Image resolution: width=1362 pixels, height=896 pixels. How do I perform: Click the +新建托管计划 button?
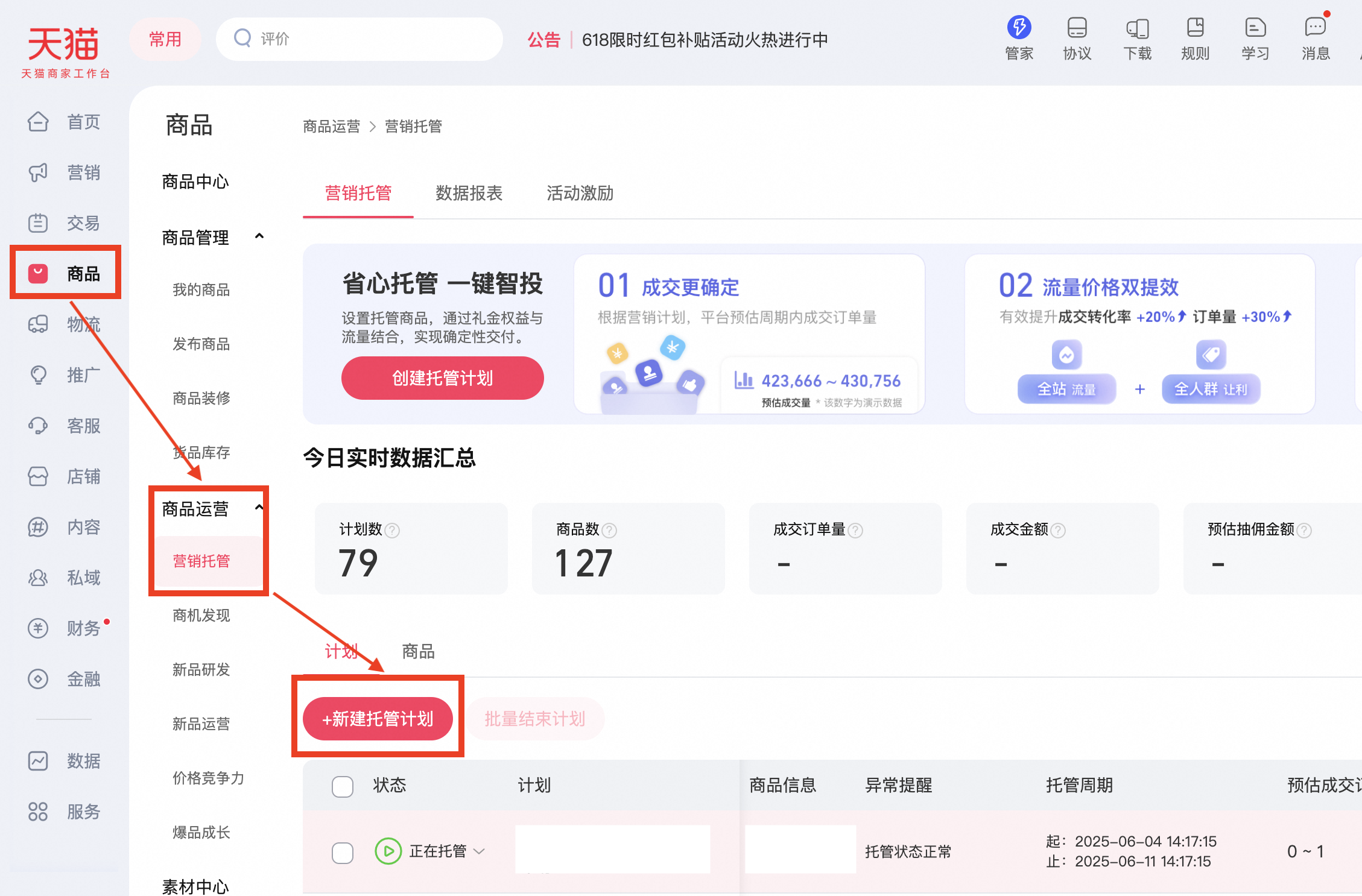click(x=378, y=719)
